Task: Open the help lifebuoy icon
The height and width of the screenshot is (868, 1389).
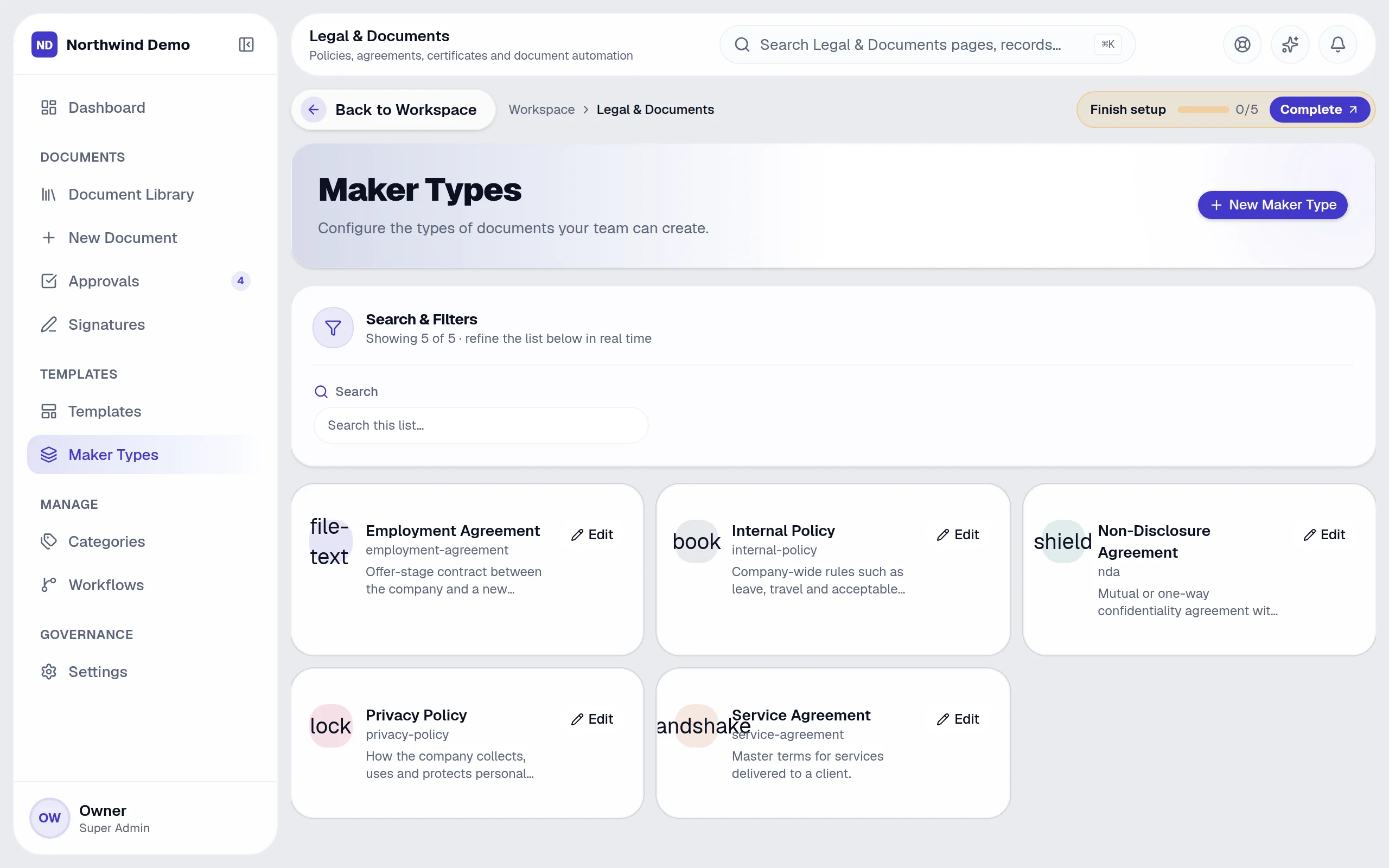Action: [1242, 45]
